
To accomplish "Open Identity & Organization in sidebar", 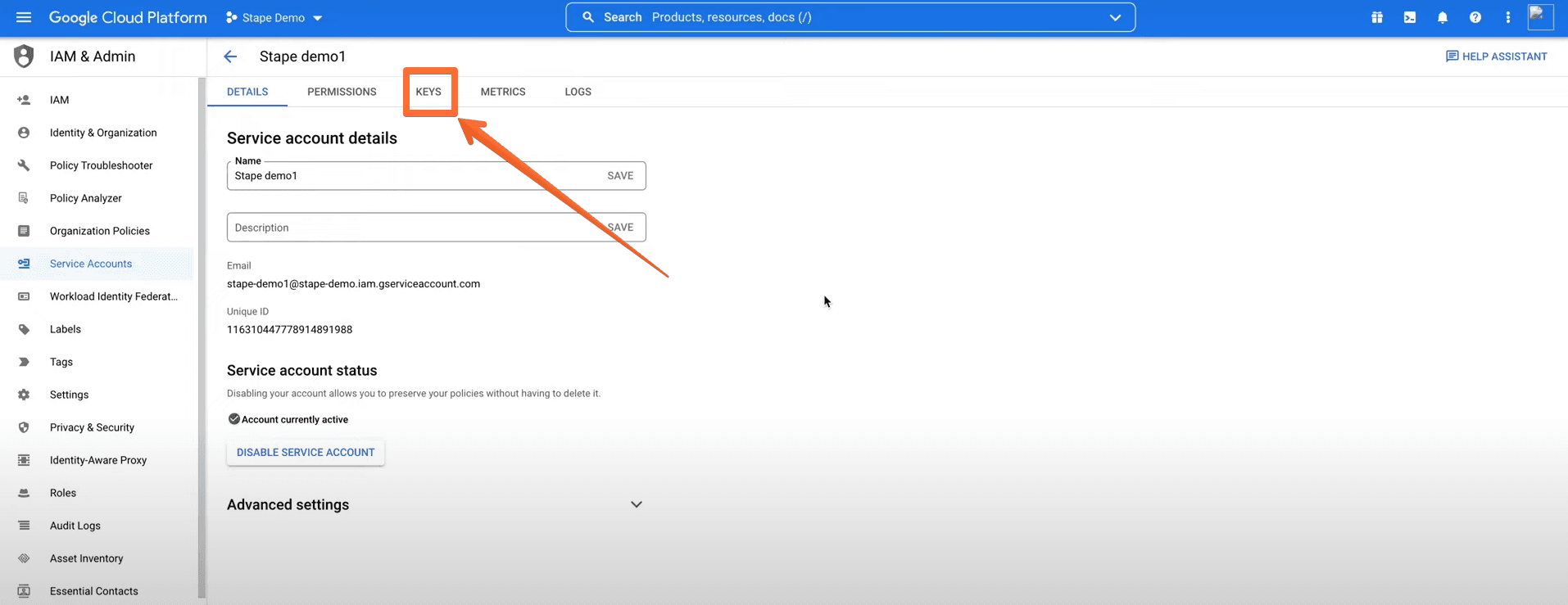I will point(103,133).
